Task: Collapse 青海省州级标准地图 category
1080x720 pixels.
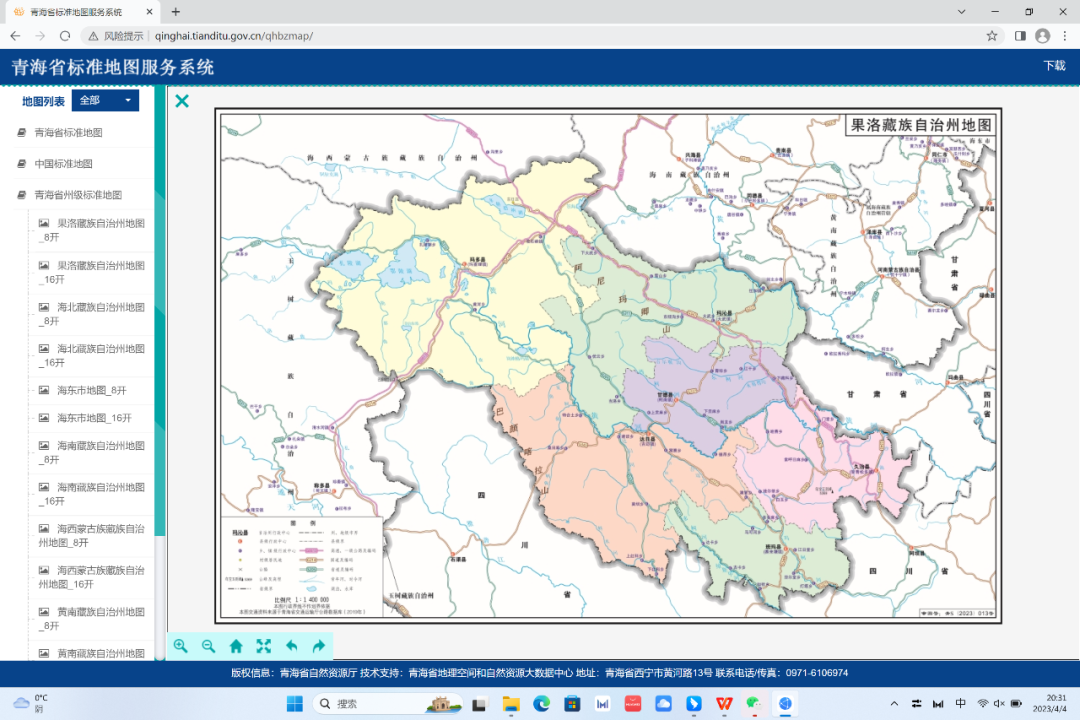Action: coord(78,194)
